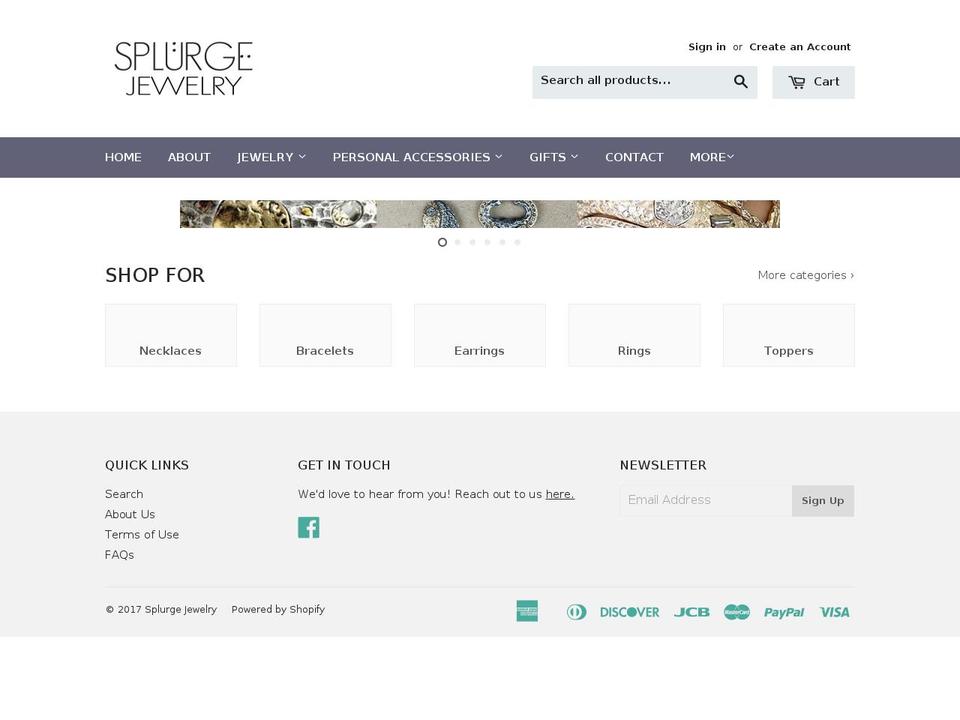Open Create an Account
This screenshot has width=960, height=720.
click(800, 46)
